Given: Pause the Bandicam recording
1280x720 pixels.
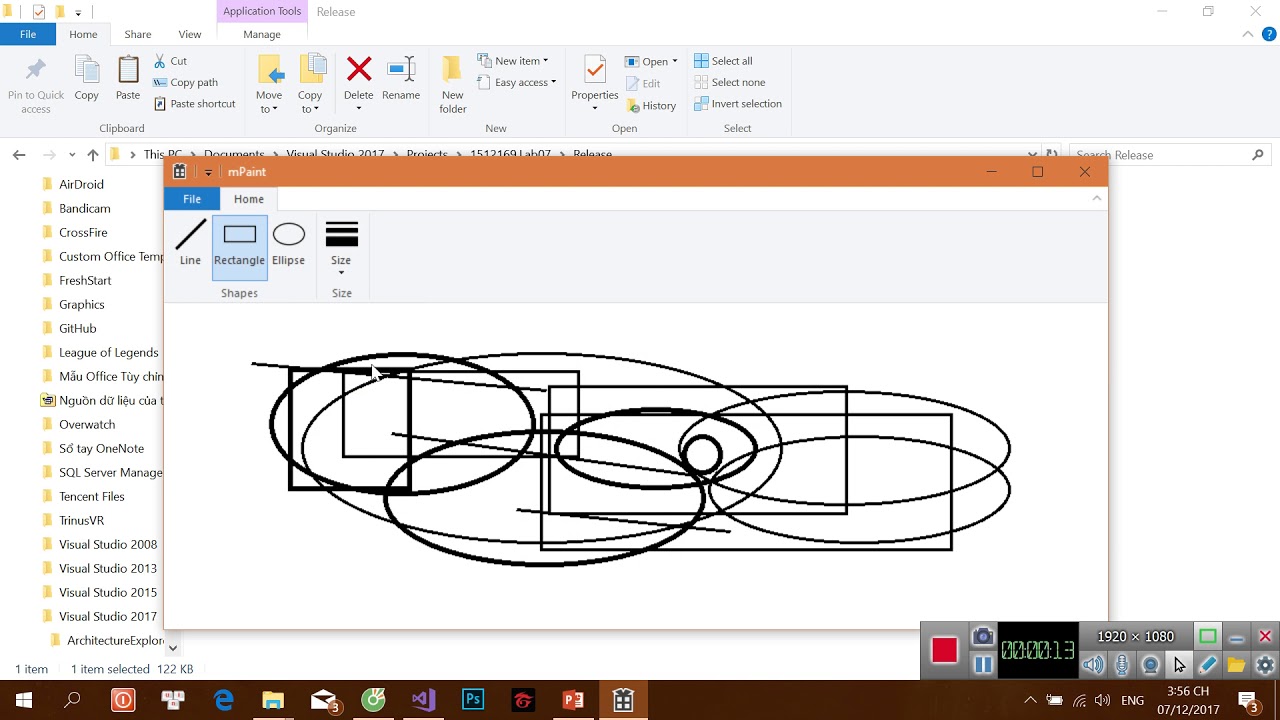Looking at the screenshot, I should point(983,664).
